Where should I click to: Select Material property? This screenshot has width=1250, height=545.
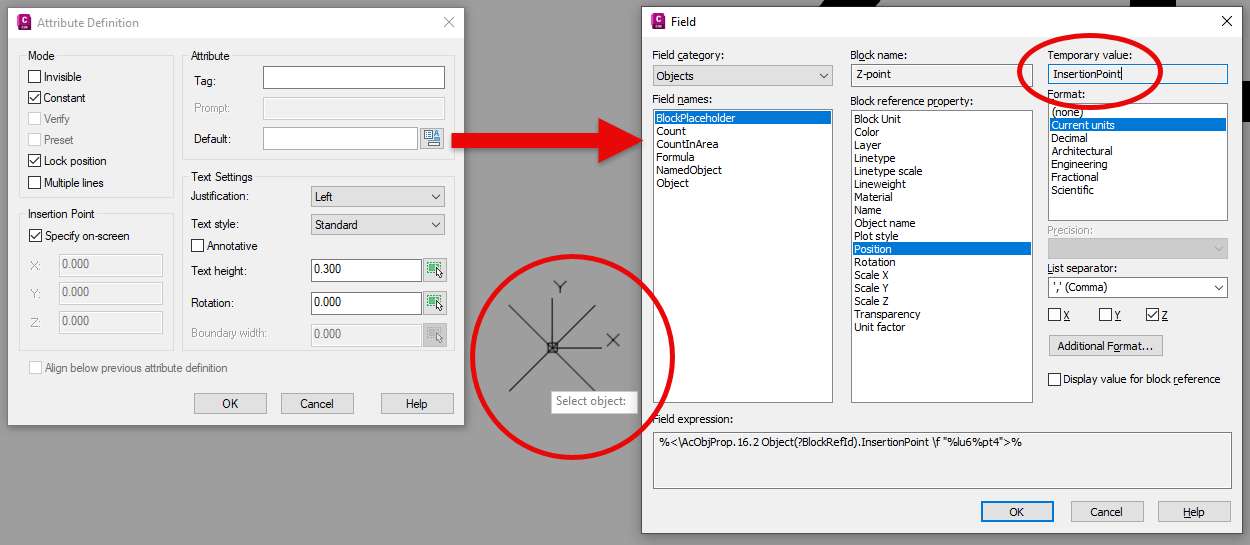point(874,197)
